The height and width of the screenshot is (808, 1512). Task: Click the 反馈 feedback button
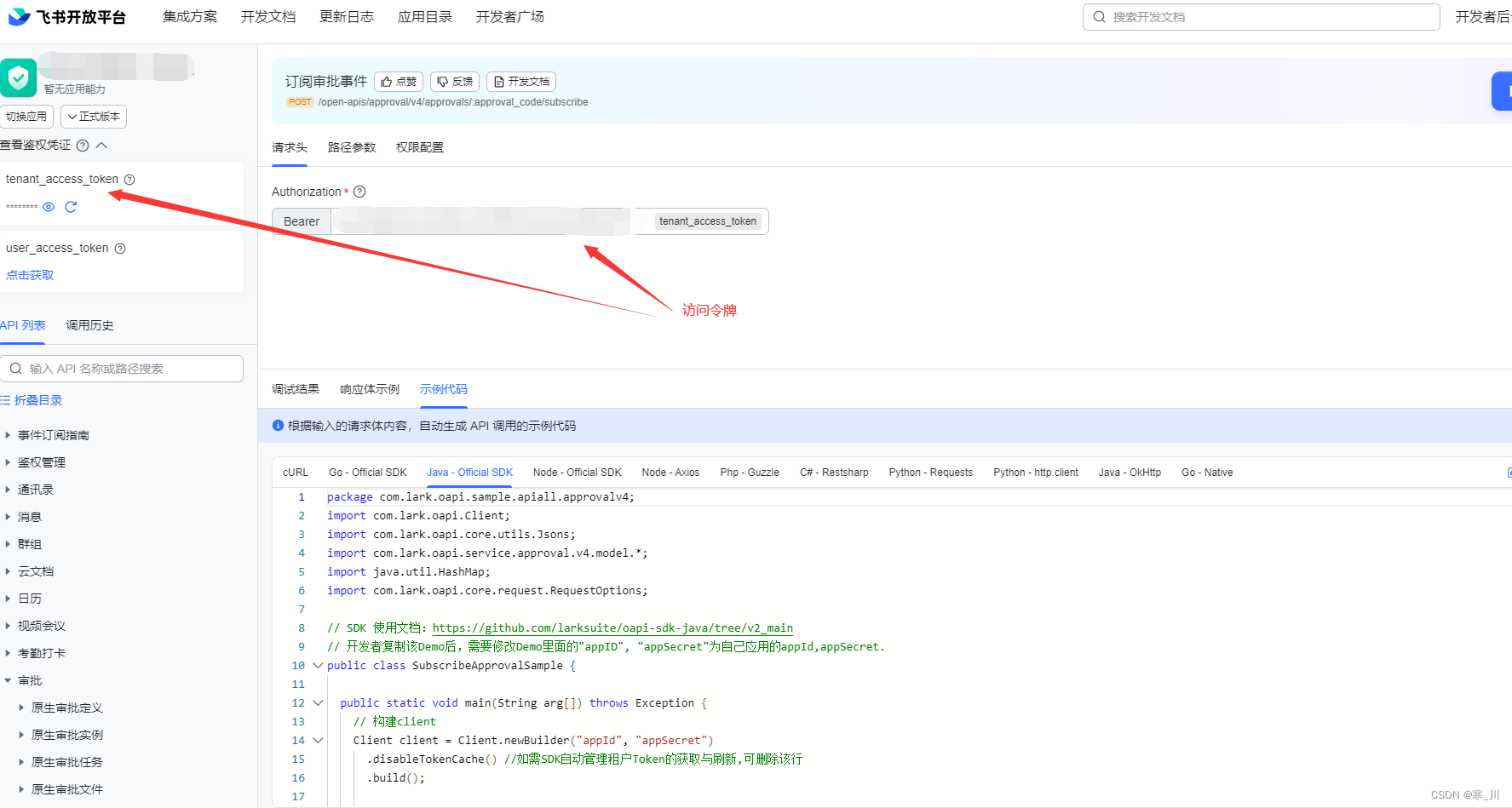pyautogui.click(x=455, y=82)
